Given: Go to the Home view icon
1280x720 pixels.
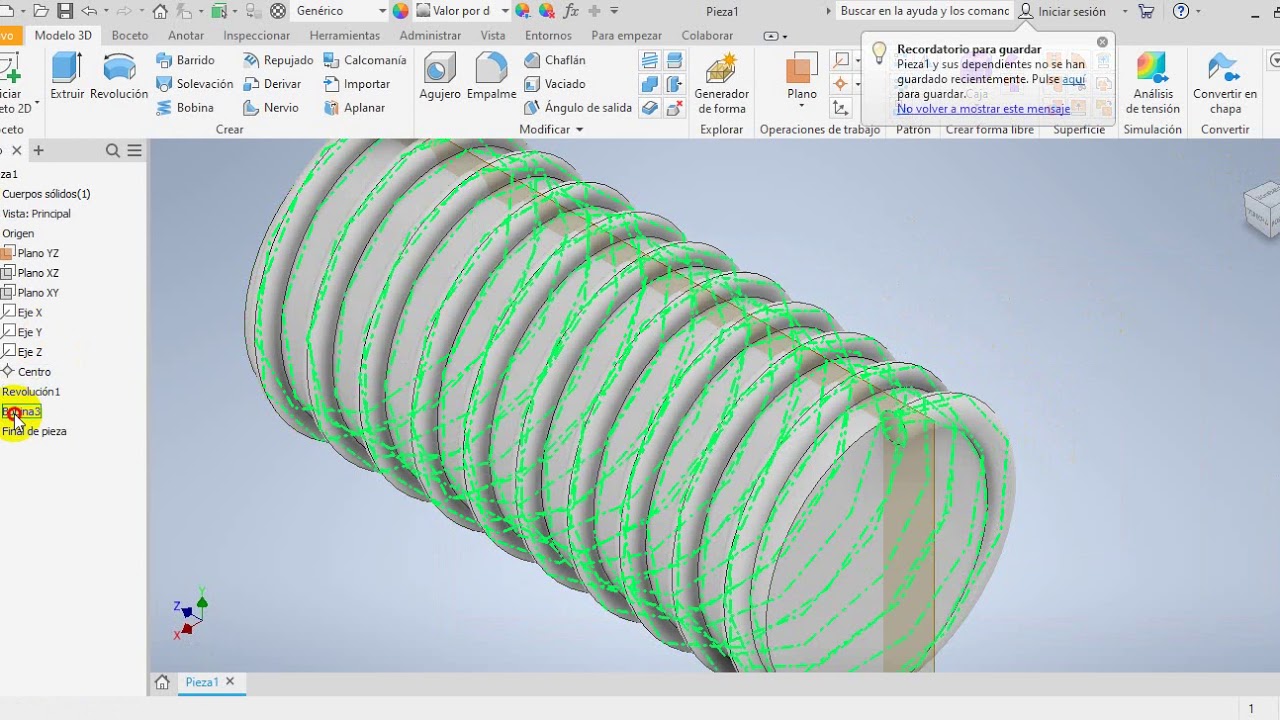Looking at the screenshot, I should coord(160,11).
